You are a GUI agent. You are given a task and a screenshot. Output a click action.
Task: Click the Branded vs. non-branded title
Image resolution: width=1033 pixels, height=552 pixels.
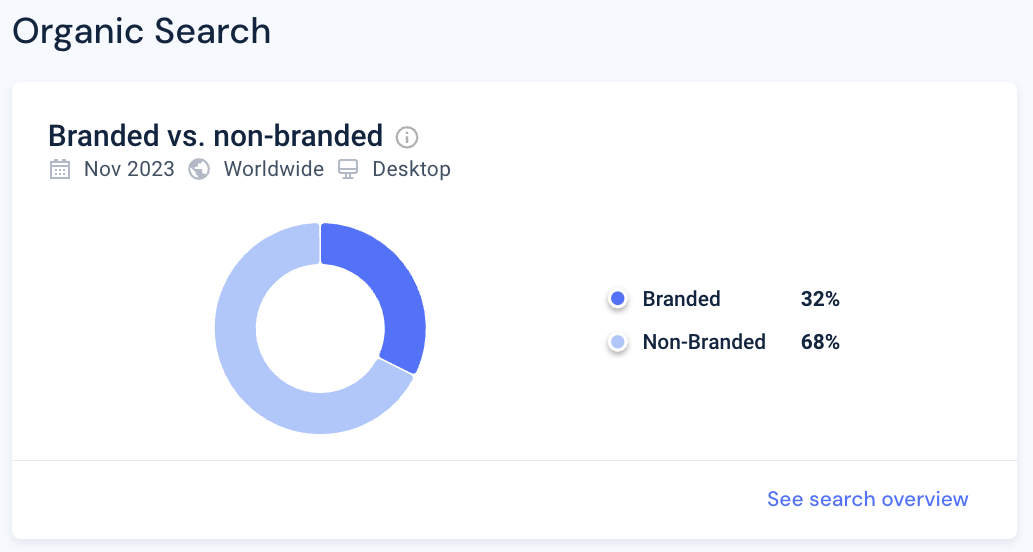click(215, 136)
